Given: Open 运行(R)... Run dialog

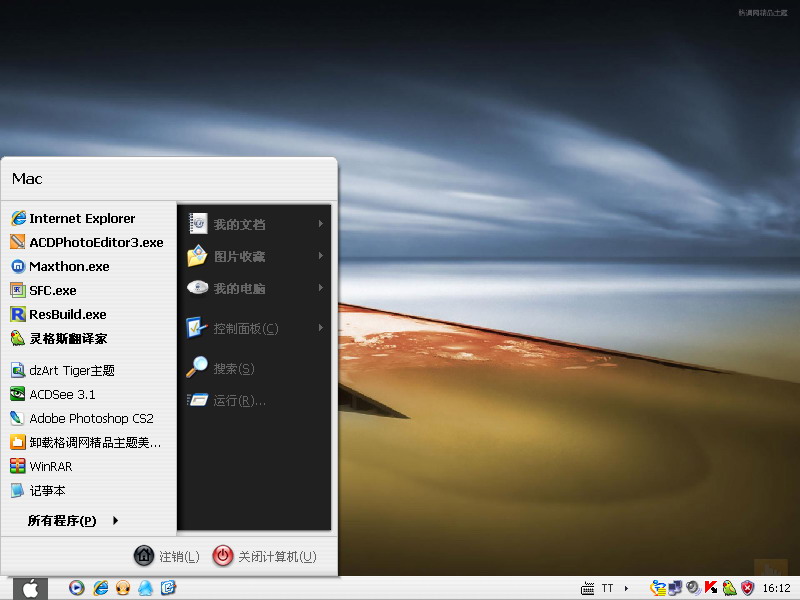Looking at the screenshot, I should point(255,400).
